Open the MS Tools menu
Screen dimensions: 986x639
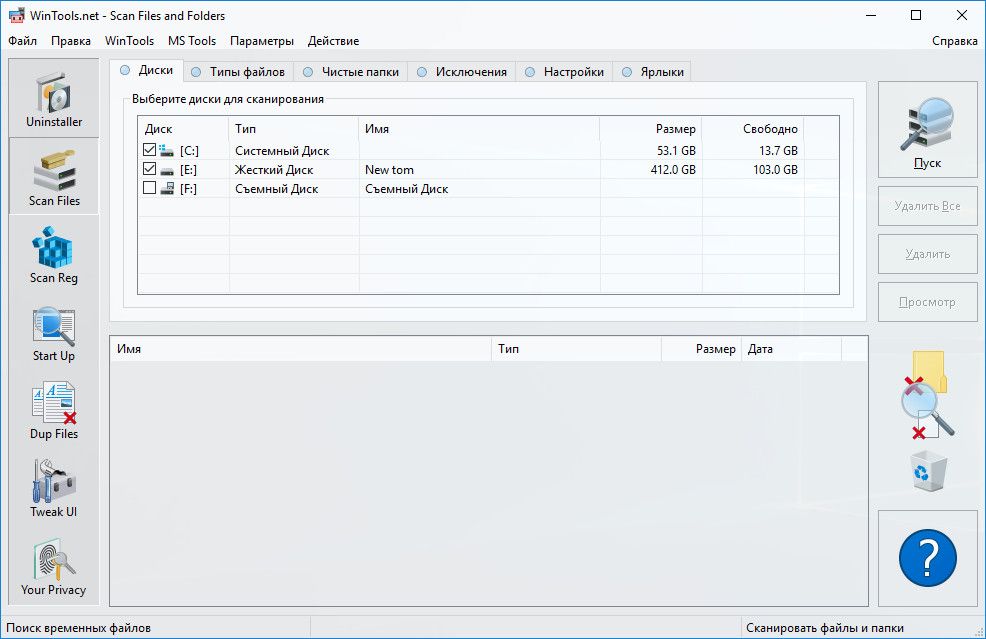192,41
